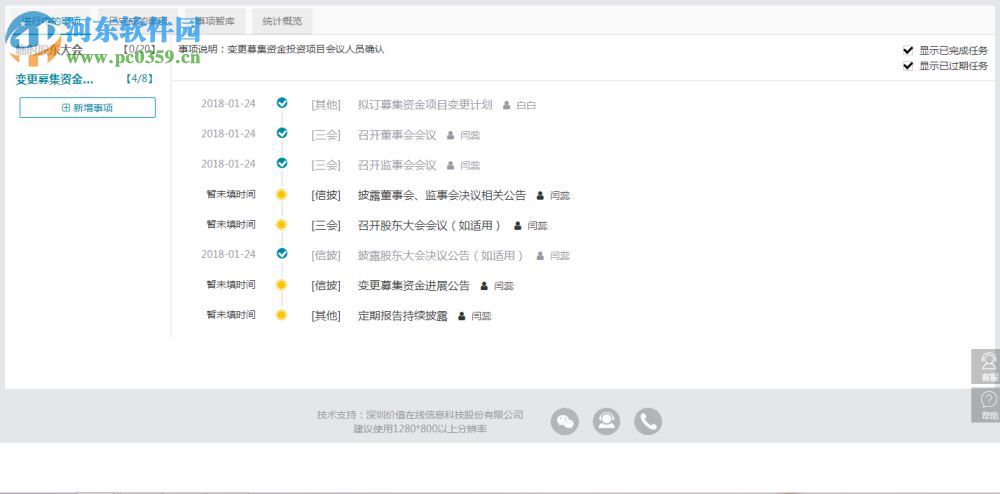1000x494 pixels.
Task: Switch to the 事项智库 tab
Action: click(215, 21)
